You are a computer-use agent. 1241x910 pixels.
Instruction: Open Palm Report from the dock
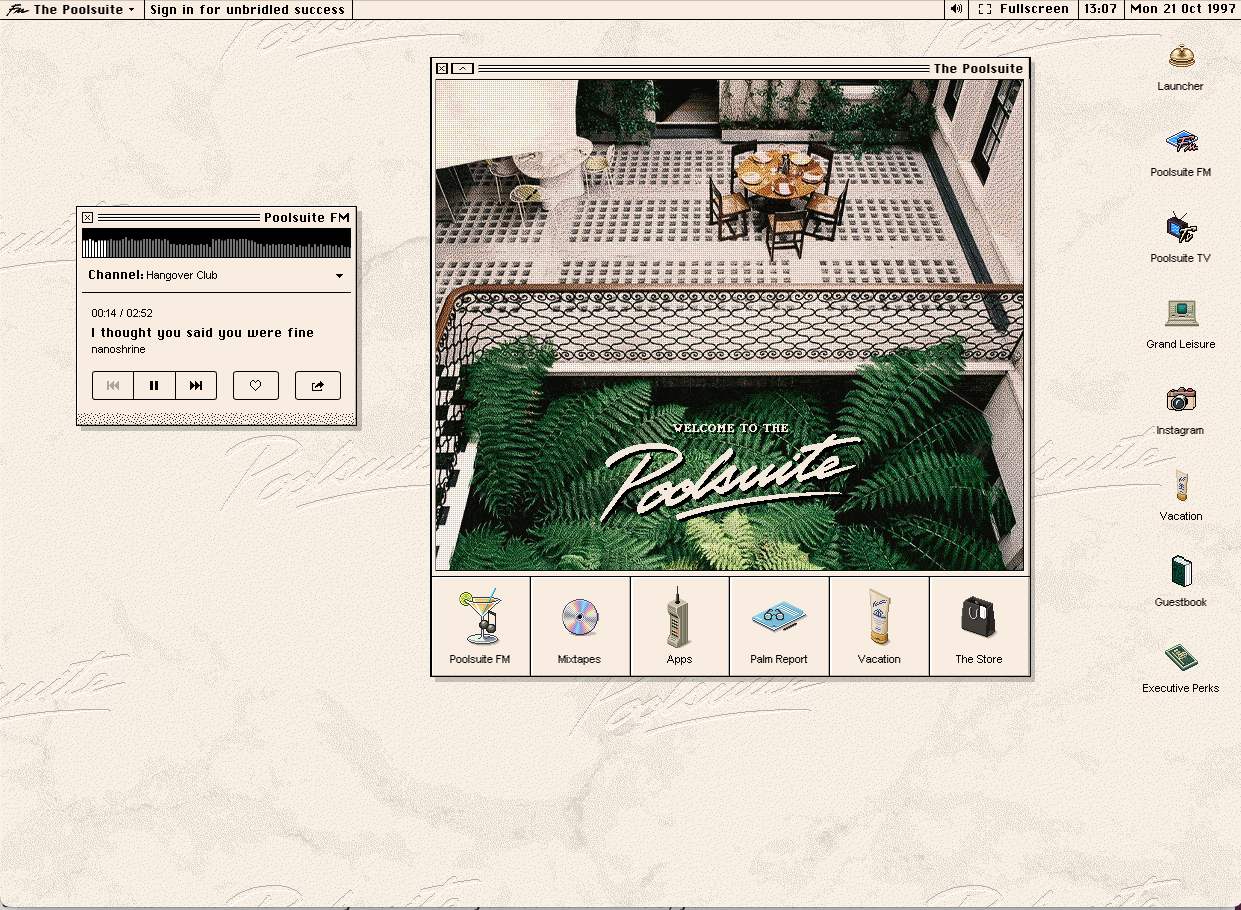pos(779,626)
